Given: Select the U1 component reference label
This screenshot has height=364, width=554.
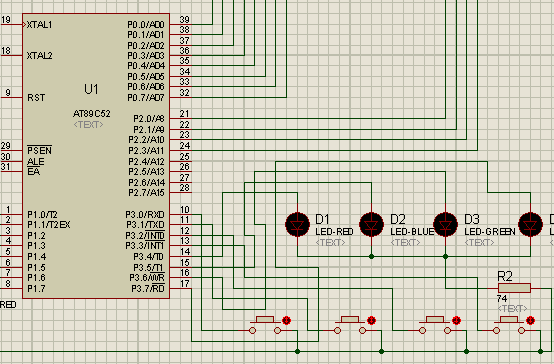Looking at the screenshot, I should pos(91,89).
